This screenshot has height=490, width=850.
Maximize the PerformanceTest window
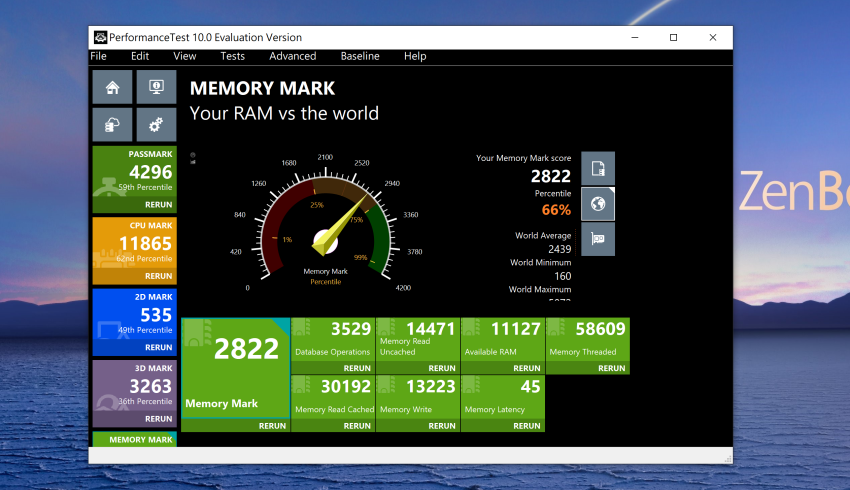point(673,37)
